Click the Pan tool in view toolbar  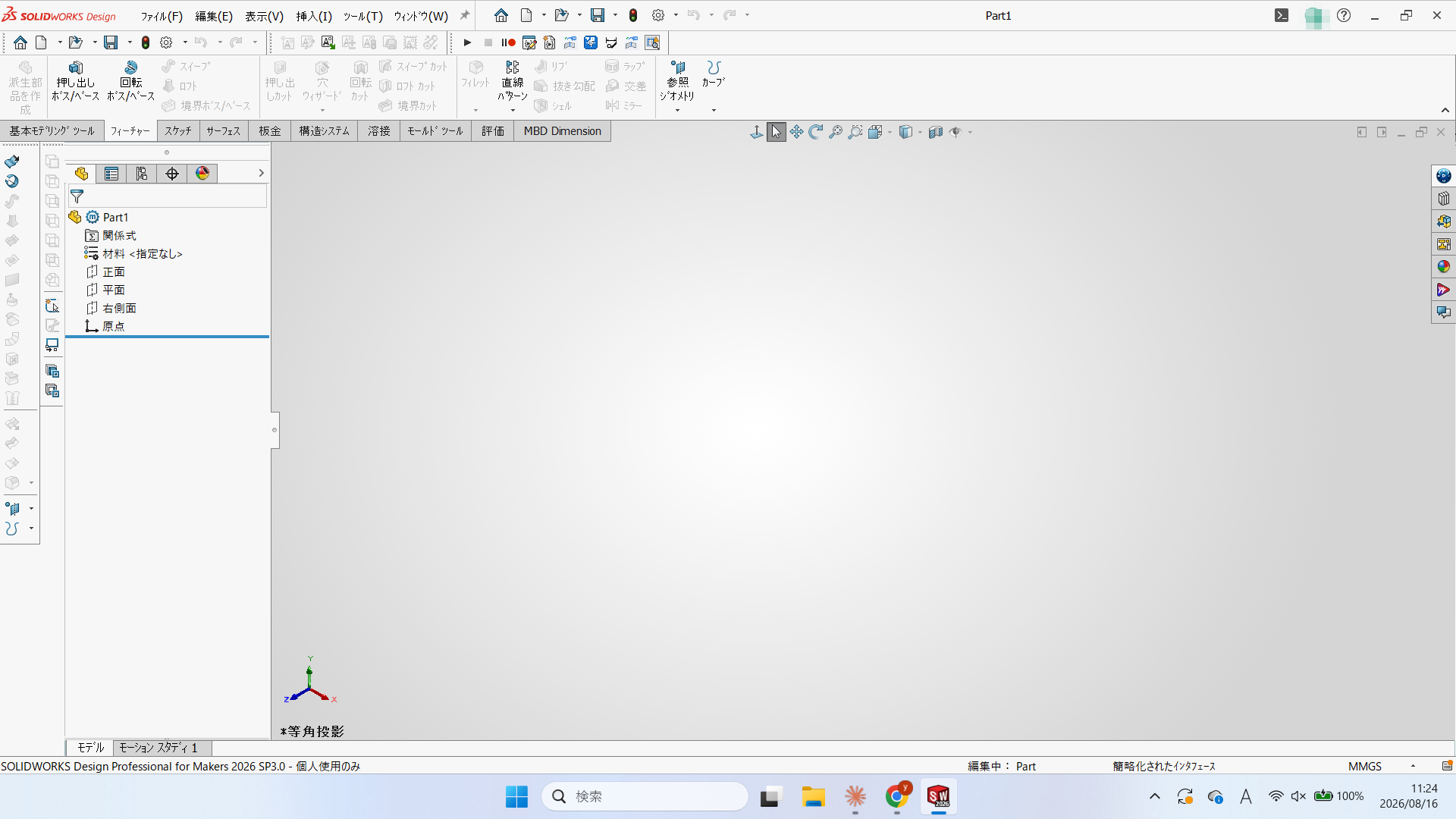796,132
